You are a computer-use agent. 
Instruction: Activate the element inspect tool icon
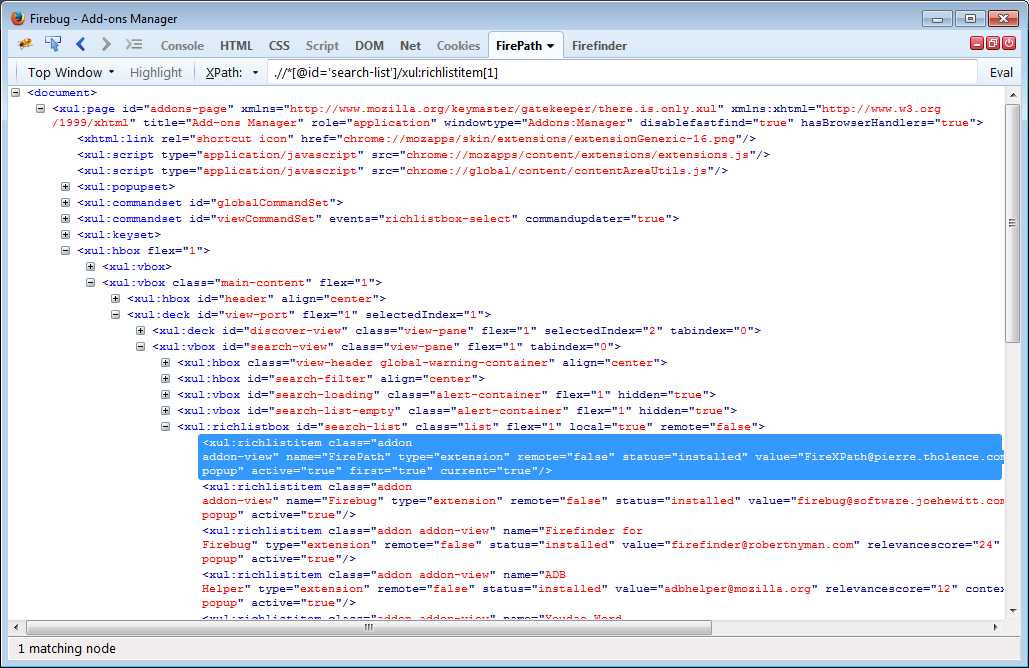click(53, 45)
